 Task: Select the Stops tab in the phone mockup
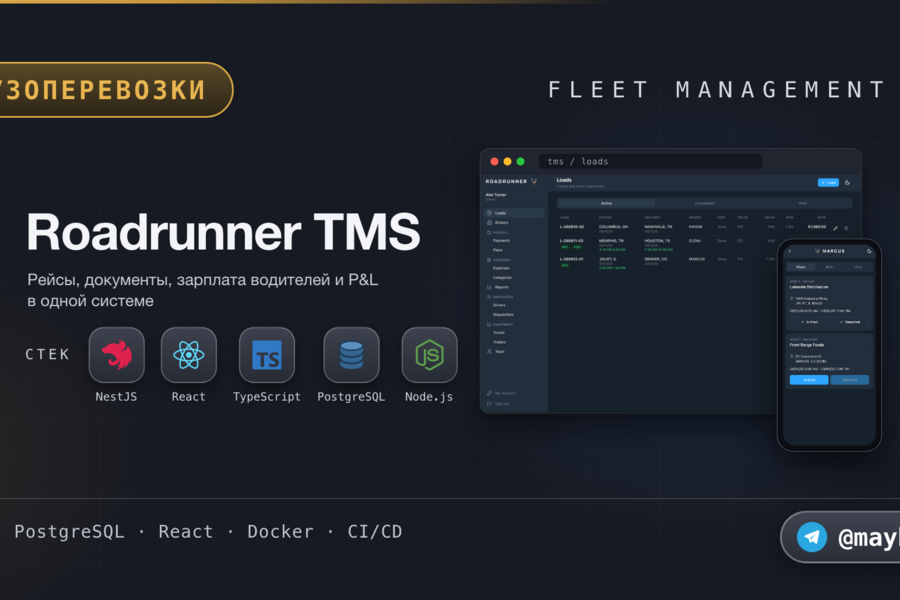coord(801,267)
